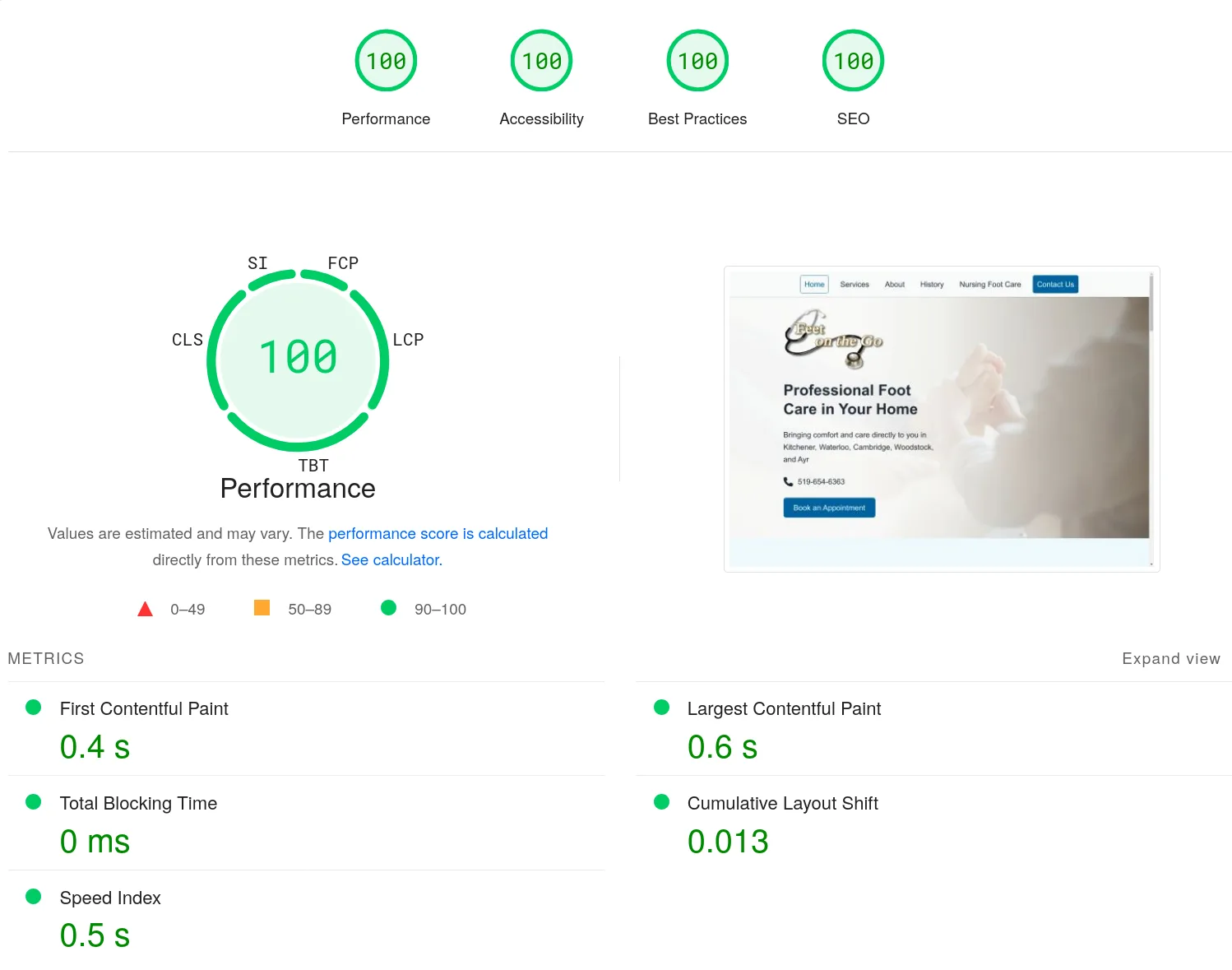Click the large Performance 100 gauge

(298, 360)
